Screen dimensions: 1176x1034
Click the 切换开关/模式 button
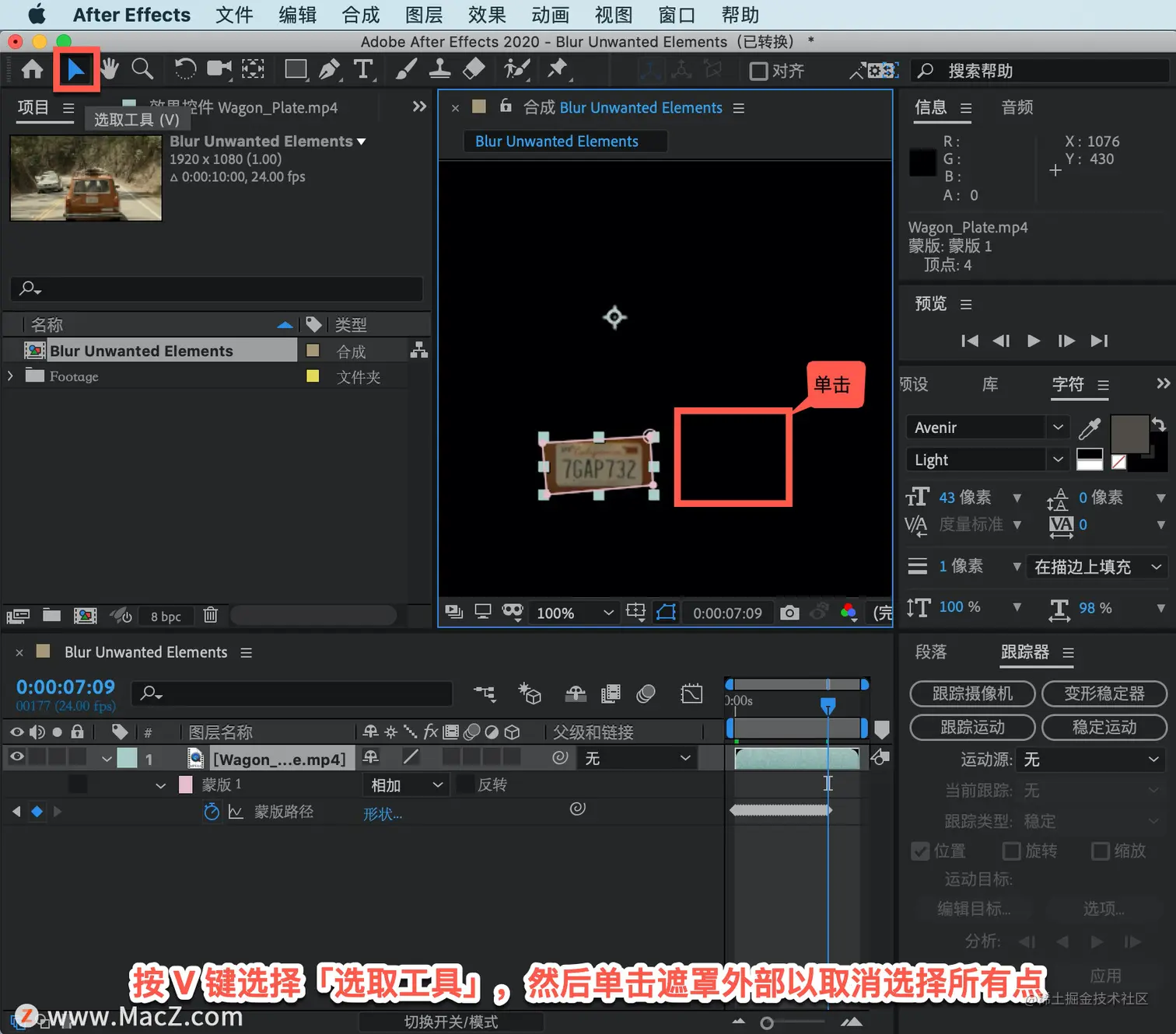tap(451, 1022)
